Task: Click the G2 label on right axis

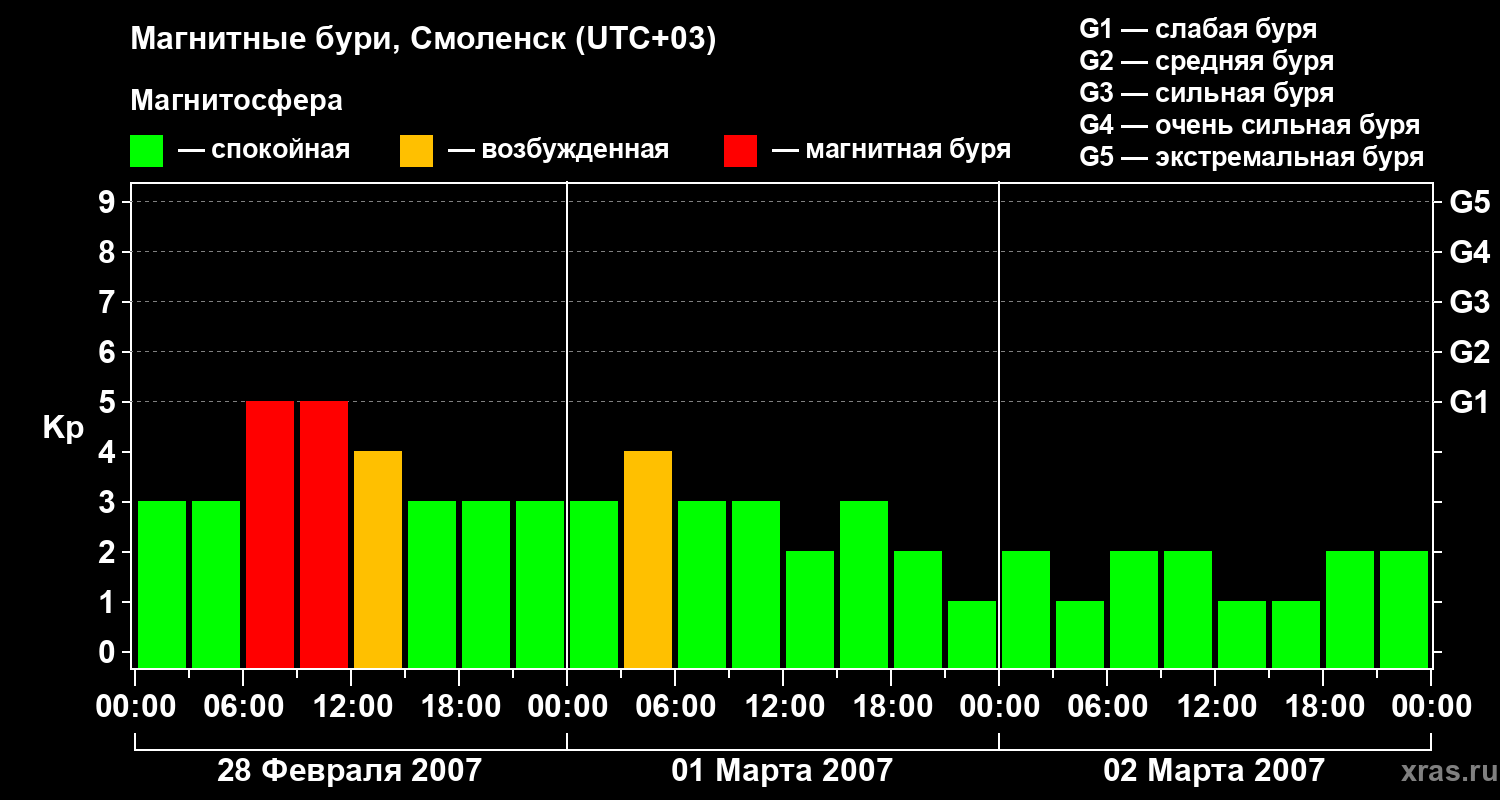Action: tap(1469, 353)
